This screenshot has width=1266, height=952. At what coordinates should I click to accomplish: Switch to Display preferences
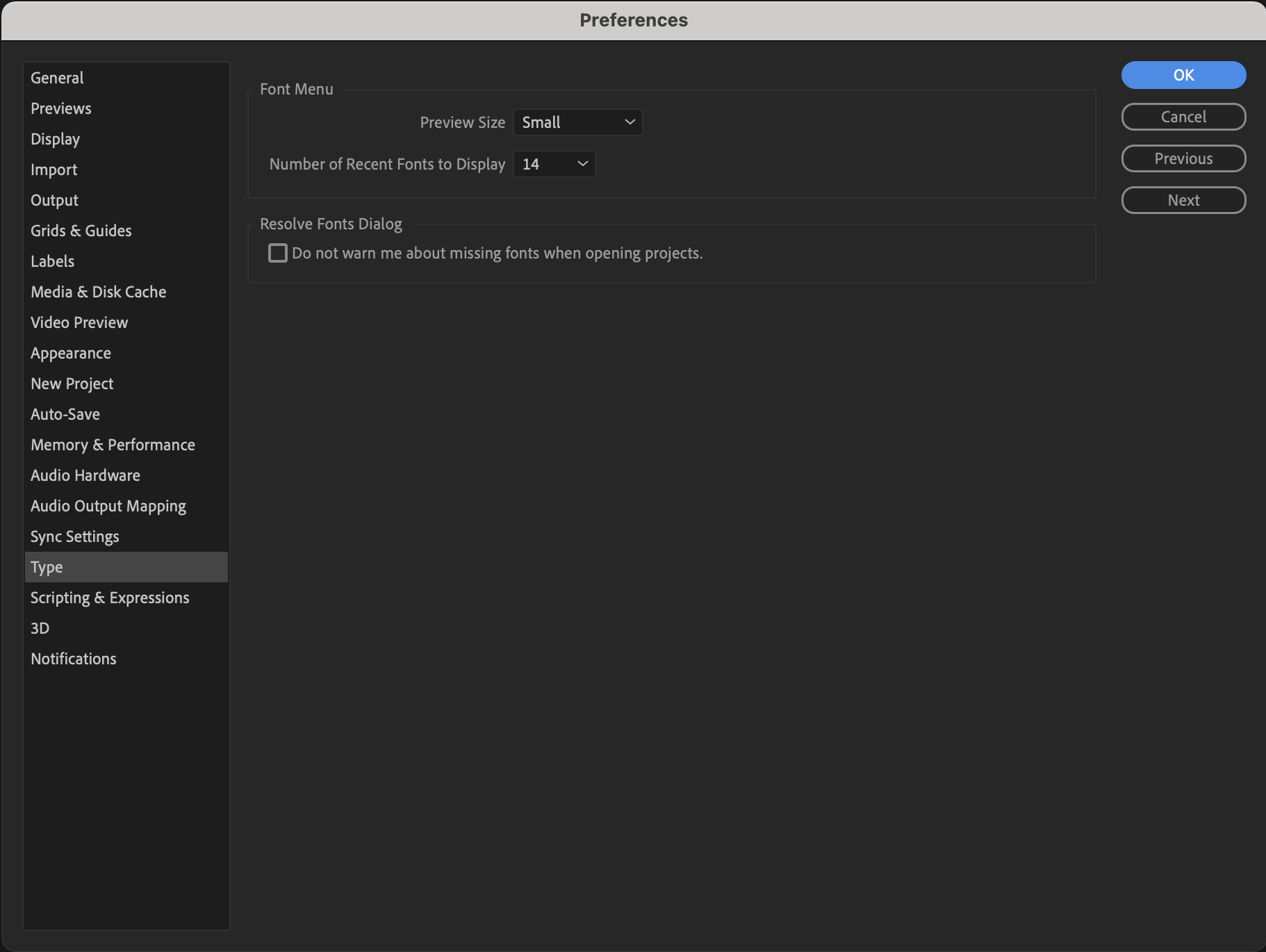click(55, 138)
